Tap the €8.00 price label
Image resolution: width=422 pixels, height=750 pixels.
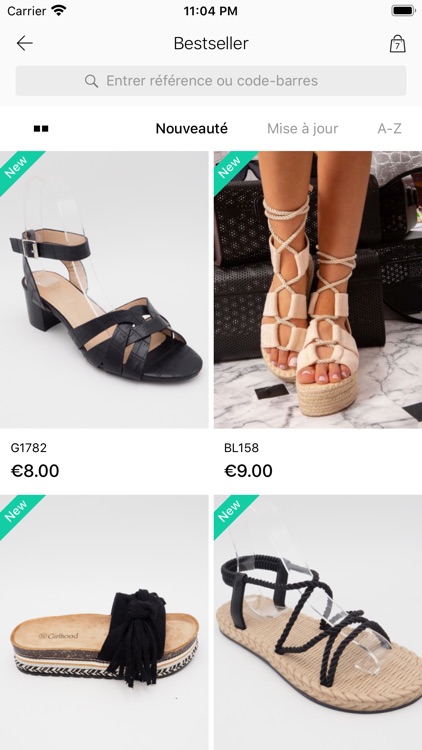pyautogui.click(x=35, y=471)
